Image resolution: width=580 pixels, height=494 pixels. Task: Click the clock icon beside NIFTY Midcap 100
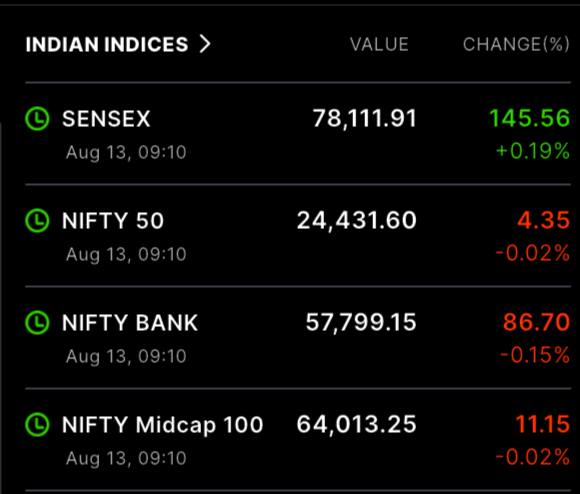37,424
